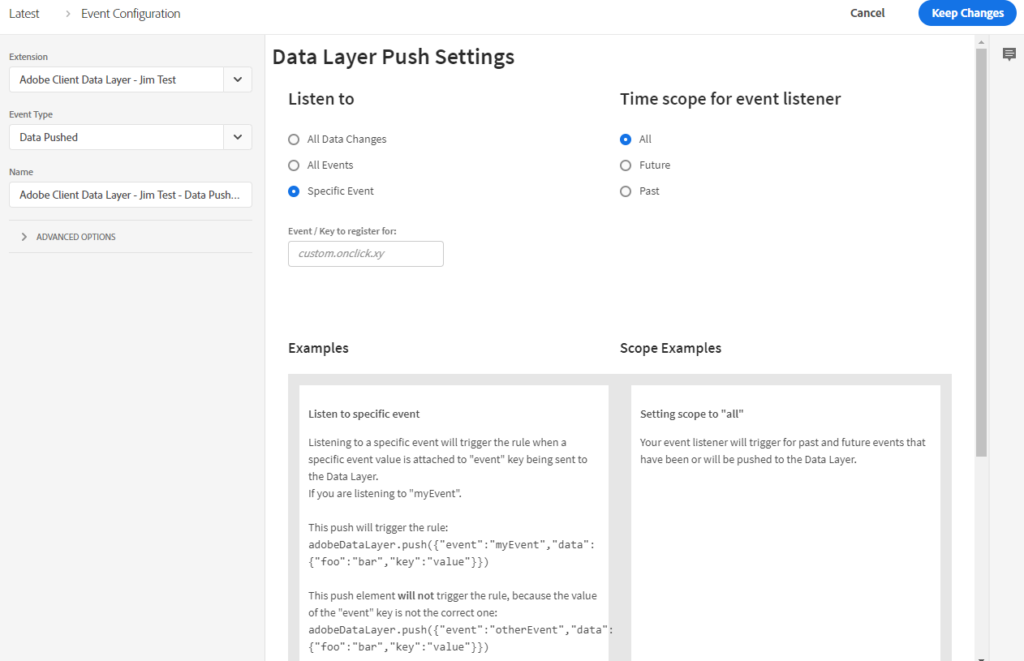Viewport: 1024px width, 661px height.
Task: Open the Extension dropdown arrow
Action: (237, 80)
